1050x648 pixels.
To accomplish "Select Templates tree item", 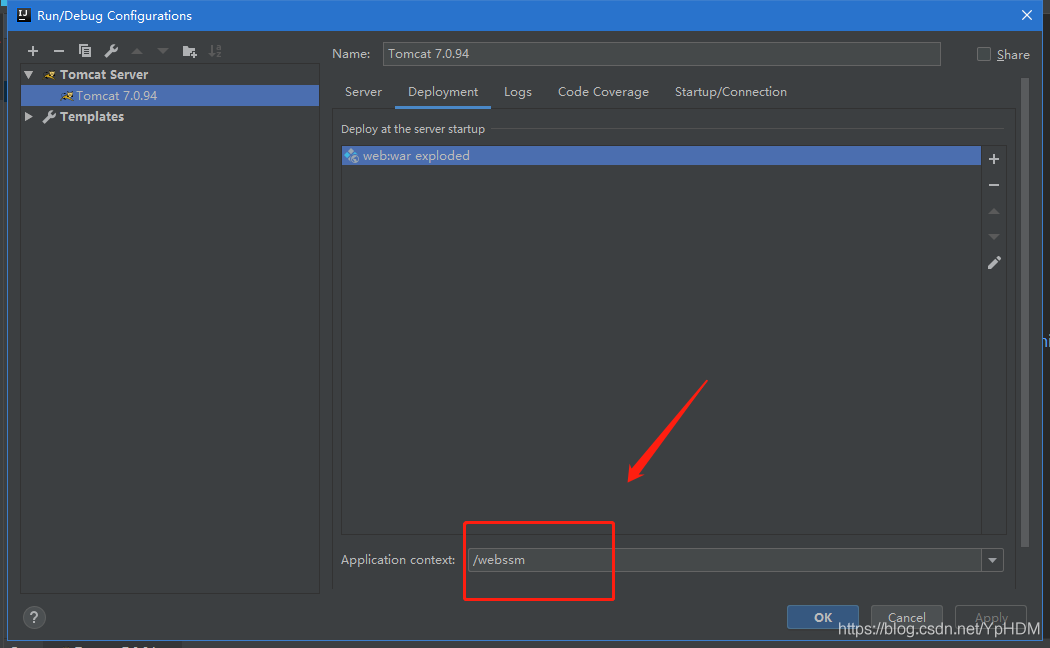I will [92, 116].
